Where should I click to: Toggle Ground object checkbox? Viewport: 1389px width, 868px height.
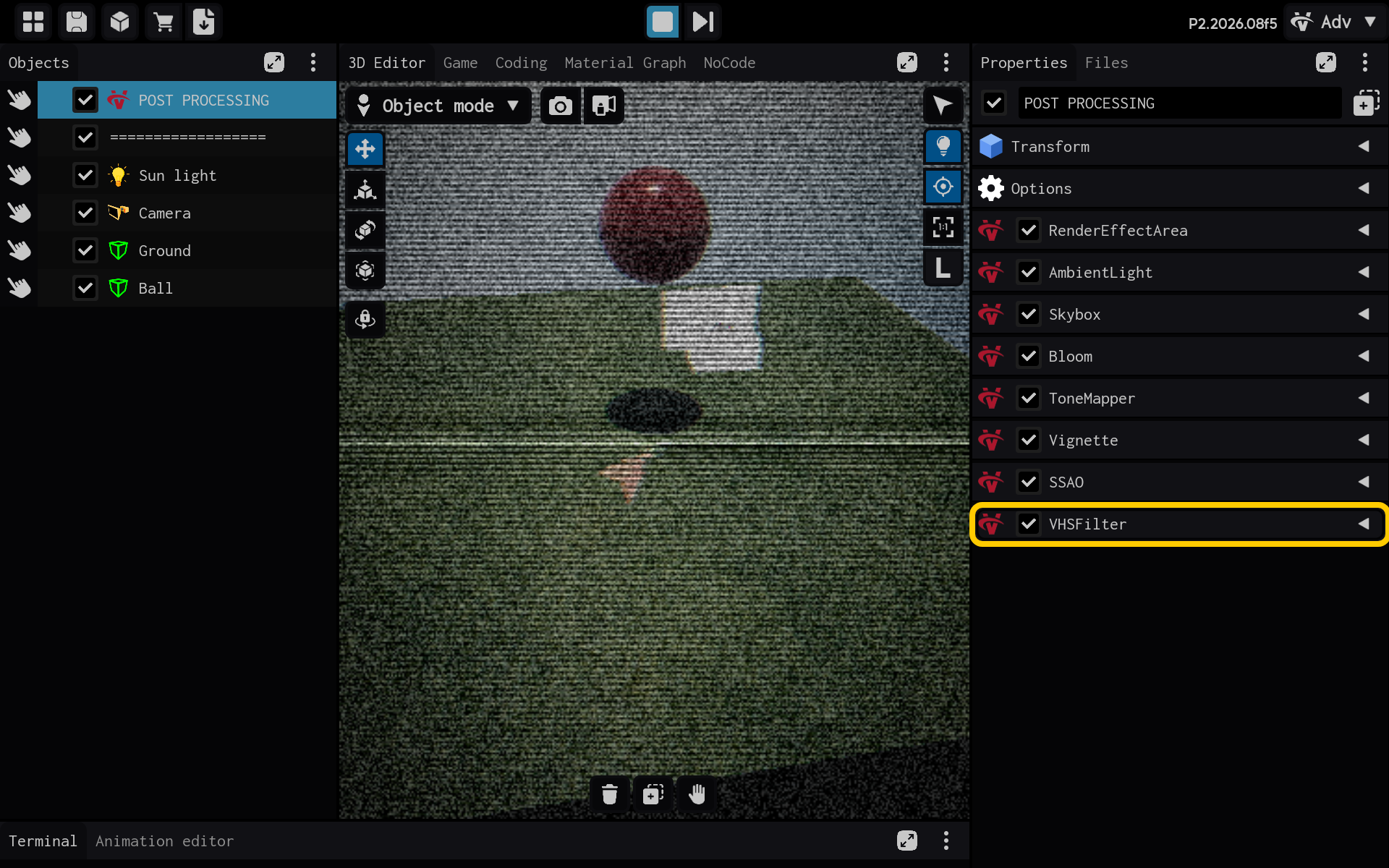coord(85,250)
